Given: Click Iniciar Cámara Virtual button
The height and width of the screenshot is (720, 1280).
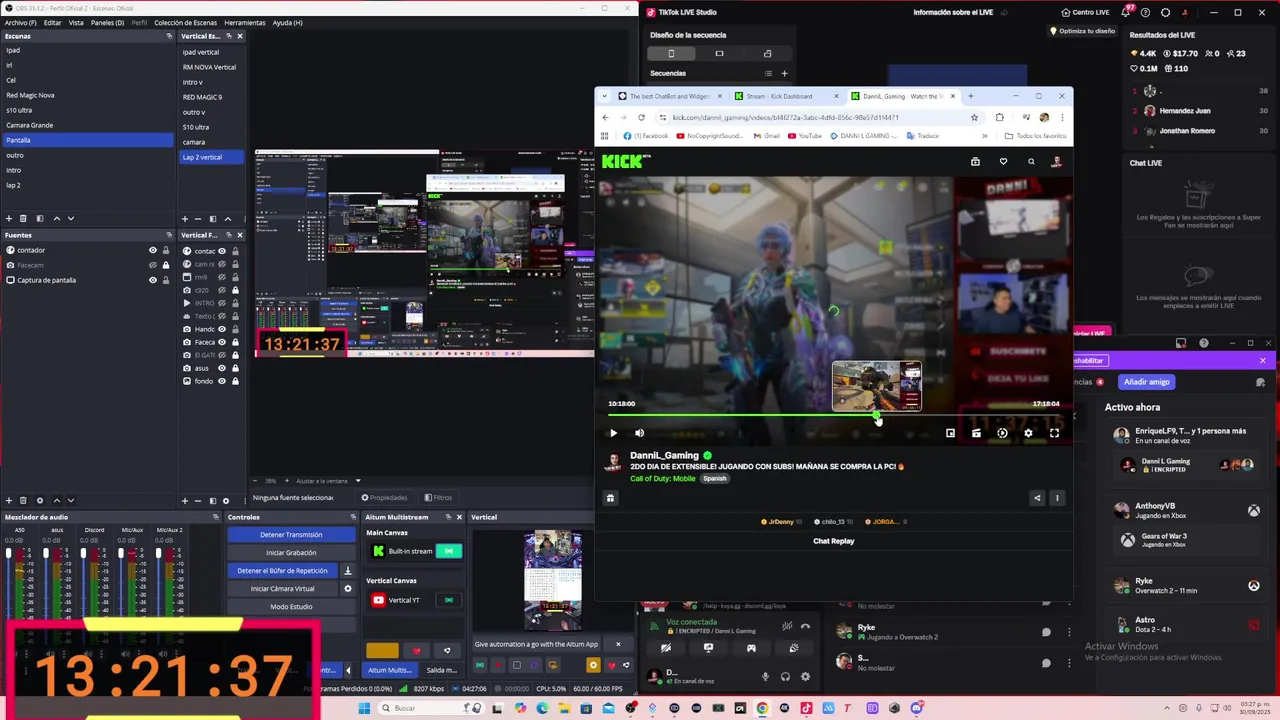Looking at the screenshot, I should tap(284, 589).
